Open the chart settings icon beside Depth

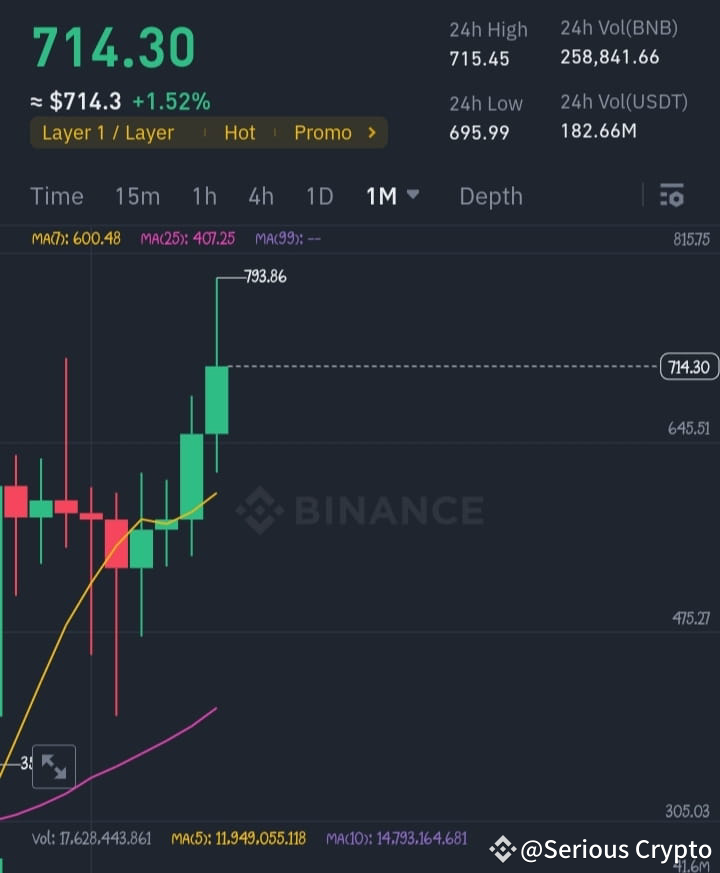tap(671, 196)
